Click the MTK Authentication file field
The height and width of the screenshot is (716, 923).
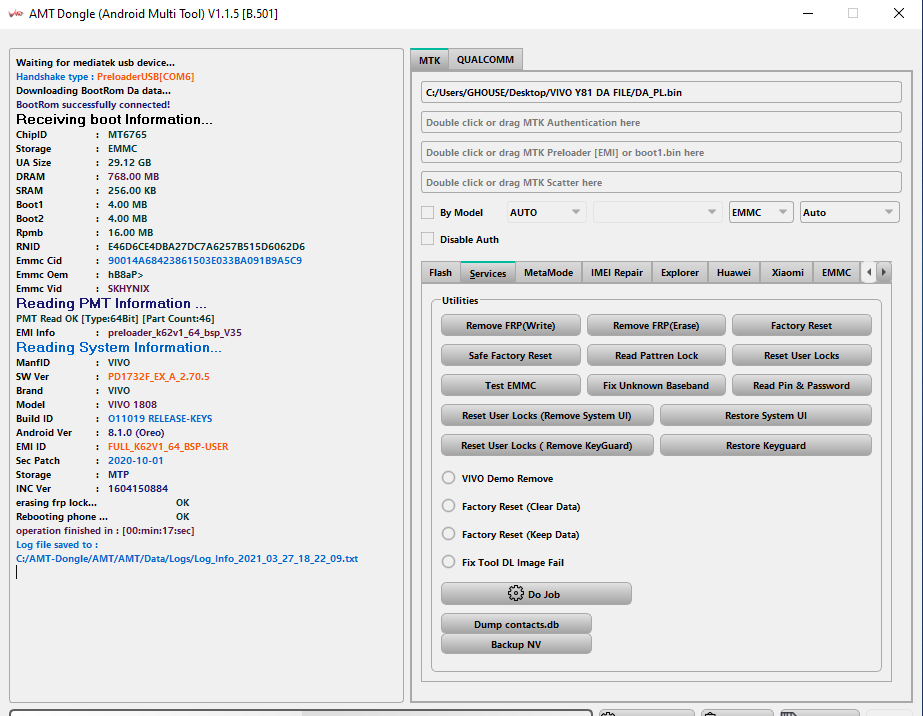pos(661,122)
